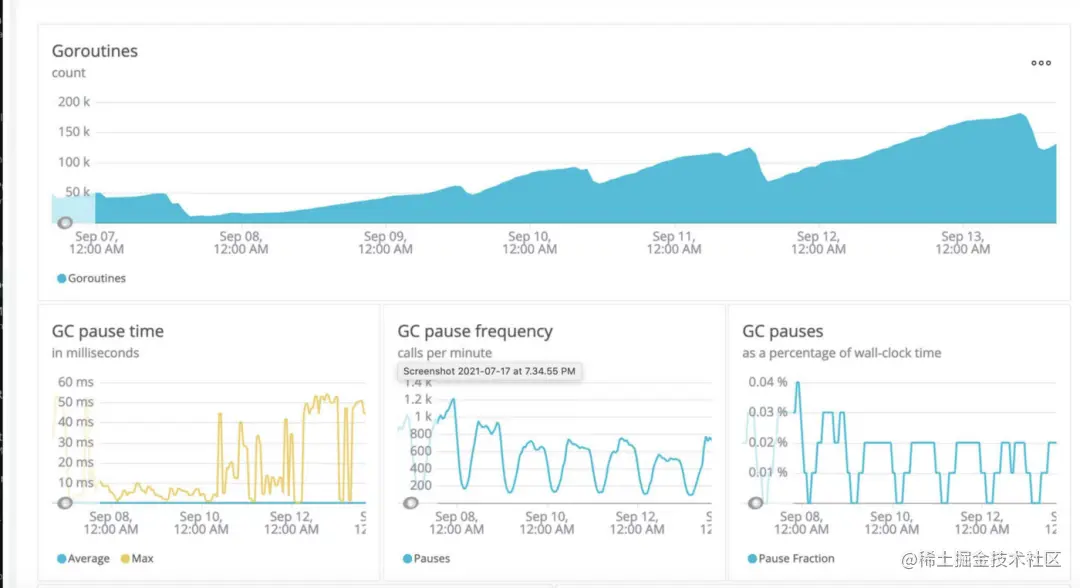Click the Goroutines chart title
Image resolution: width=1080 pixels, height=588 pixels.
[x=95, y=51]
